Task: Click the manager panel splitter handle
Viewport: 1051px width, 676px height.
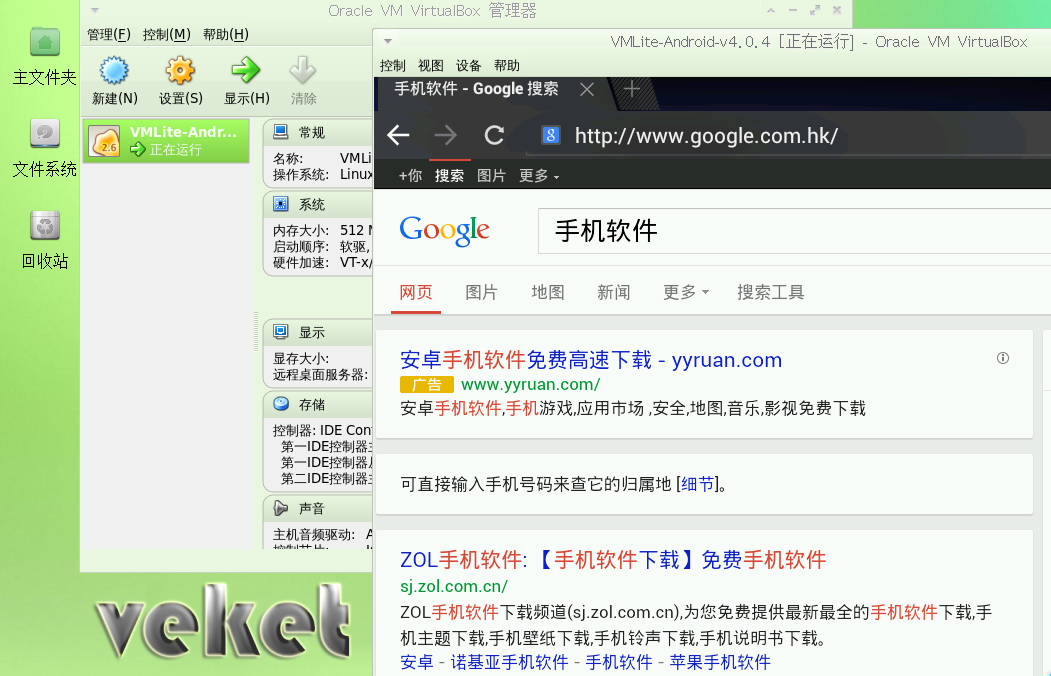Action: (x=256, y=332)
